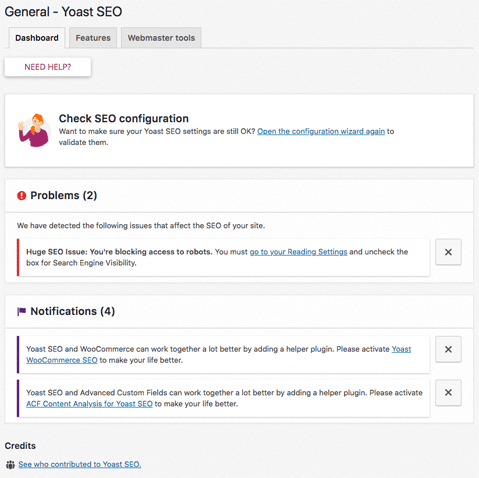
Task: Click the purple Notifications flag icon
Action: [22, 311]
